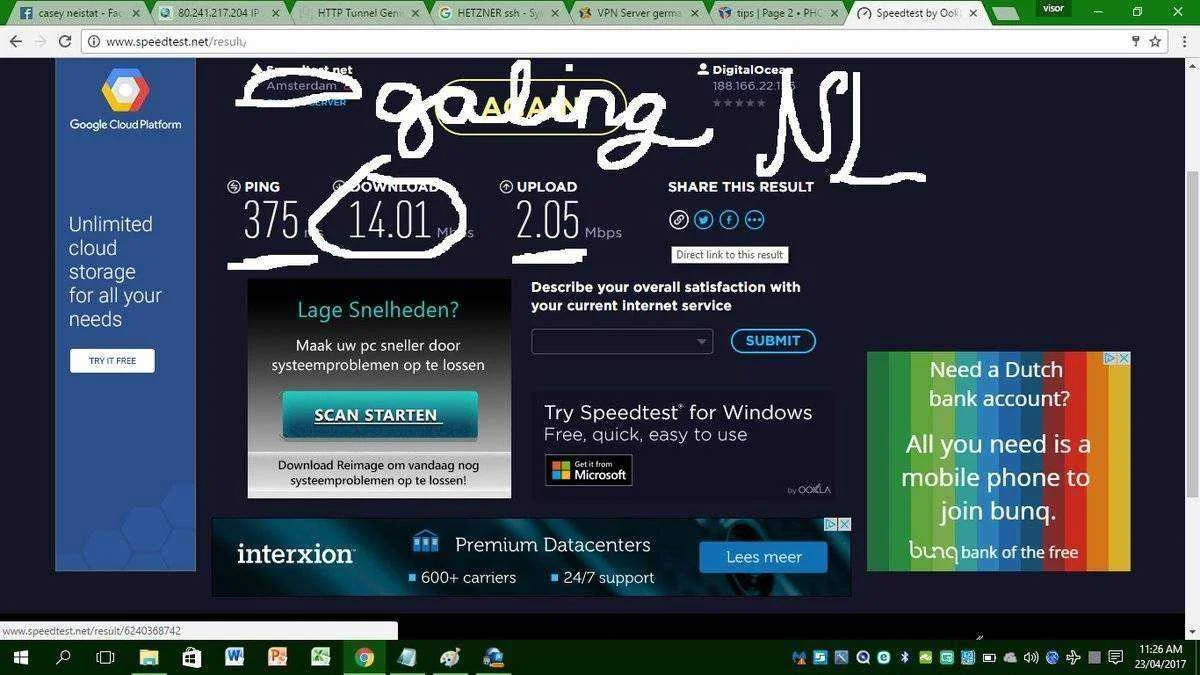The image size is (1200, 675).
Task: Click Lees meer on interxion ad
Action: [x=764, y=557]
